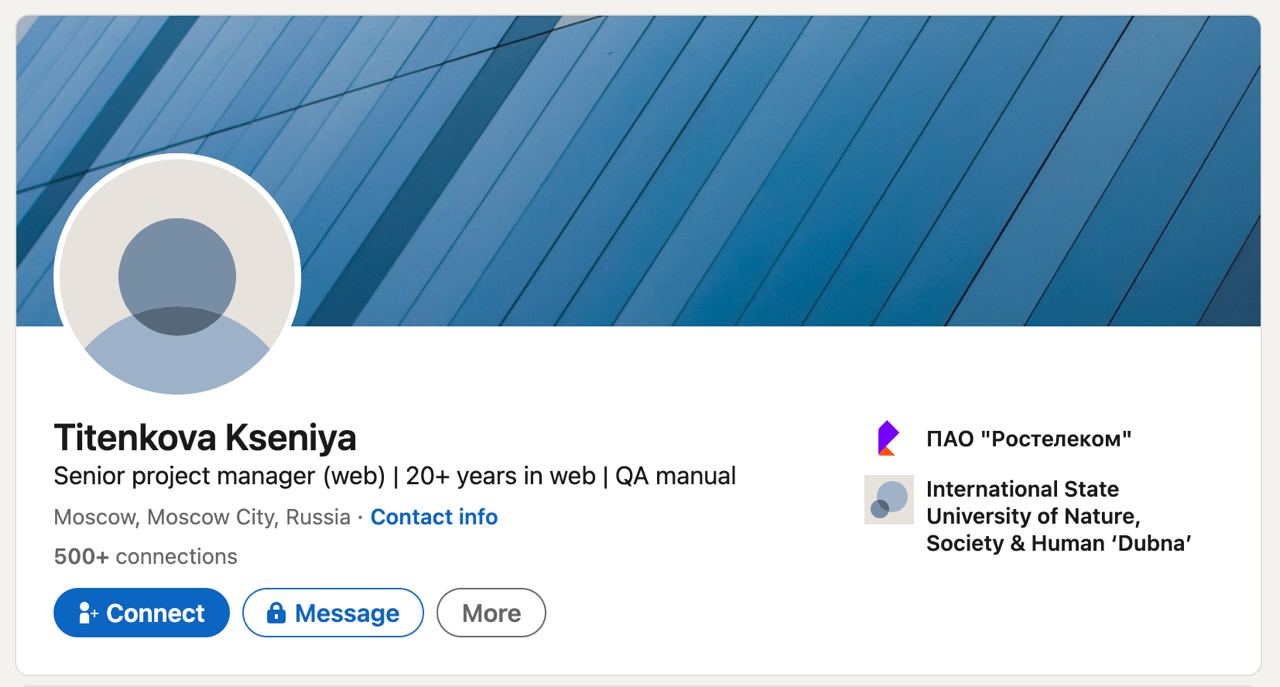Open the Contact info link
Screen dimensions: 1280x687
pos(433,517)
